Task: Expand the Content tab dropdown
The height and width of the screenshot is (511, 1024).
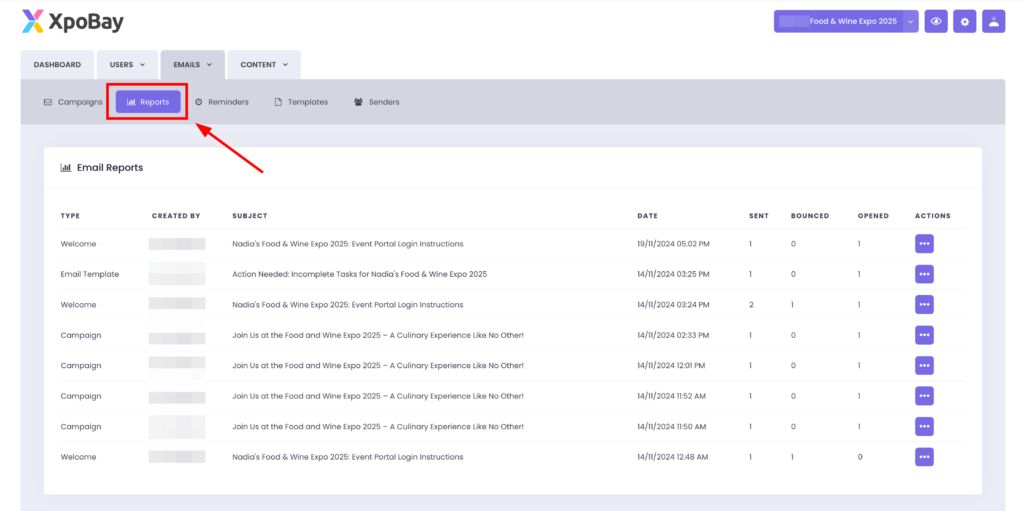Action: pos(264,65)
